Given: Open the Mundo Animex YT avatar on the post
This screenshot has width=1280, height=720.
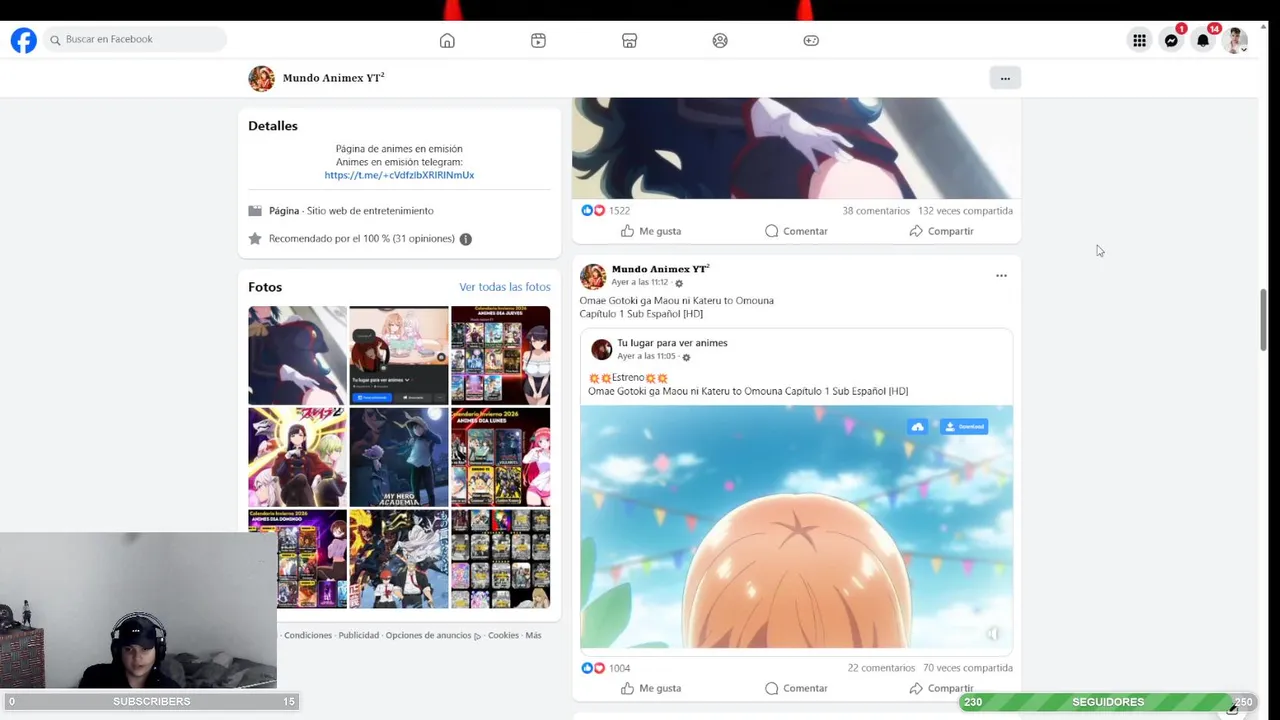Looking at the screenshot, I should 593,277.
